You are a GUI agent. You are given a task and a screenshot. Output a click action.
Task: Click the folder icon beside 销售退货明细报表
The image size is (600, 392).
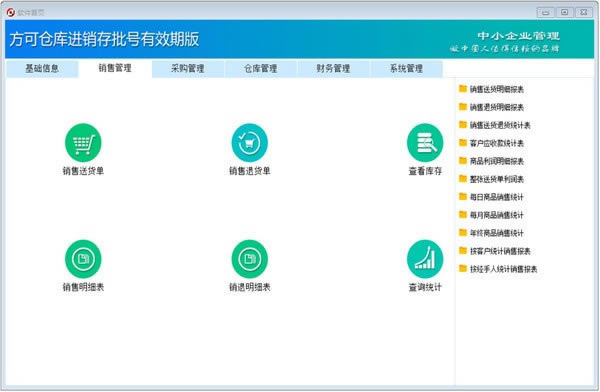pos(463,107)
